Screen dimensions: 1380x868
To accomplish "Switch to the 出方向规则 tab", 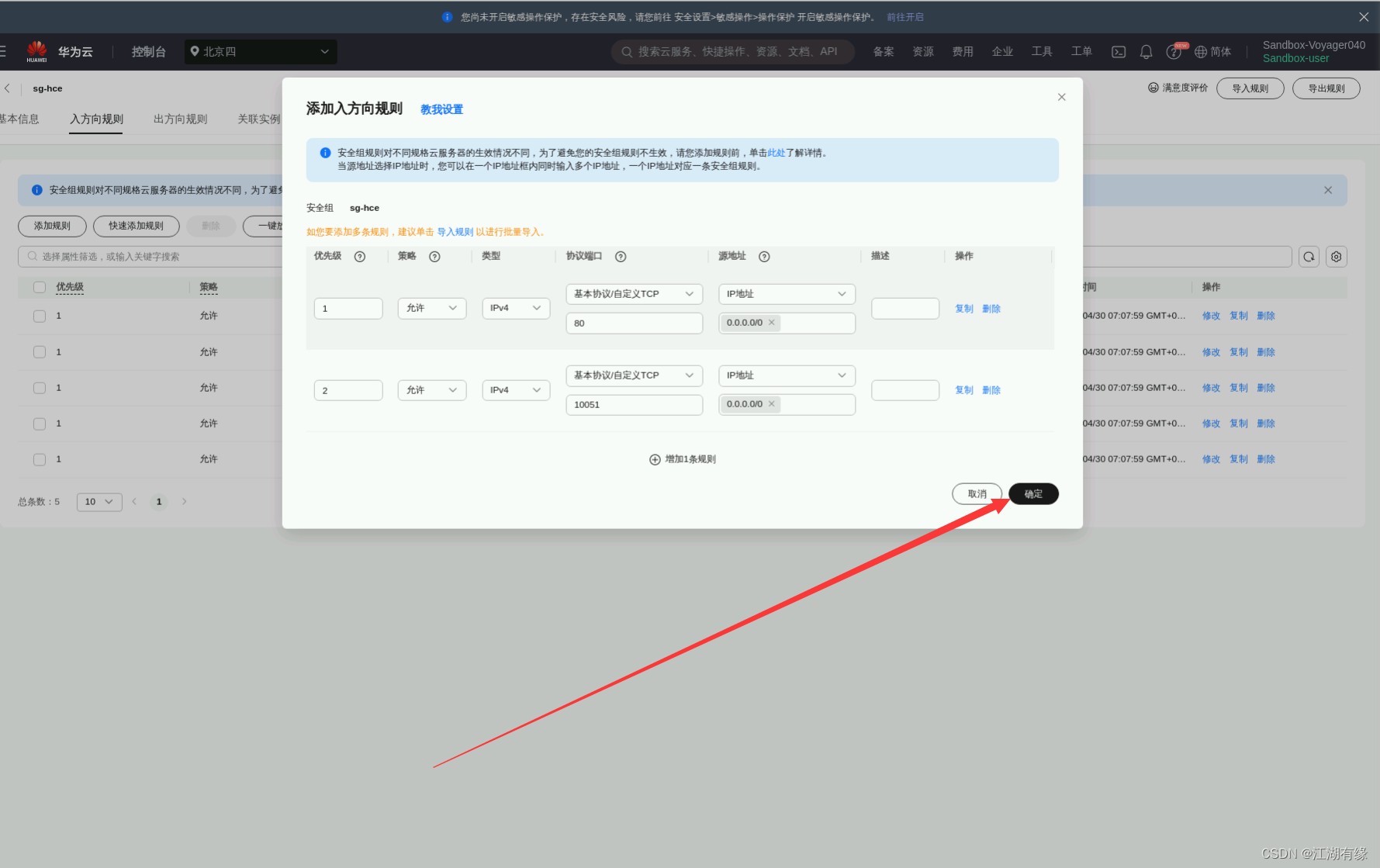I will coord(180,119).
